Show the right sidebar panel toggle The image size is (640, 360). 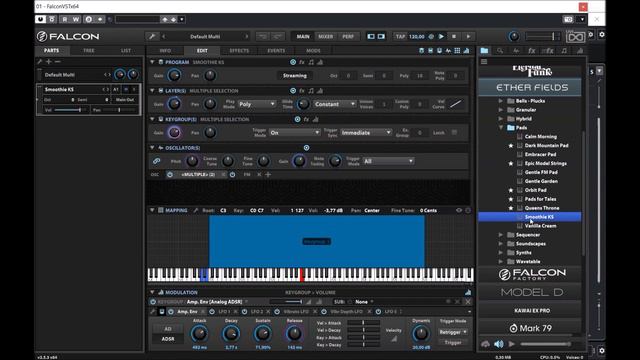(x=381, y=36)
